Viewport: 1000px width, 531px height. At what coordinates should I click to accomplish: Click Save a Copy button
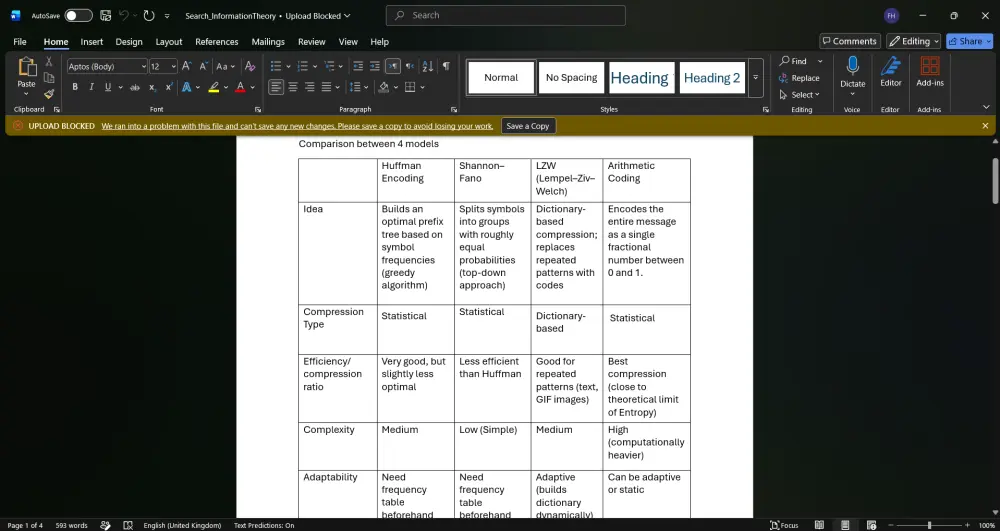[x=527, y=126]
